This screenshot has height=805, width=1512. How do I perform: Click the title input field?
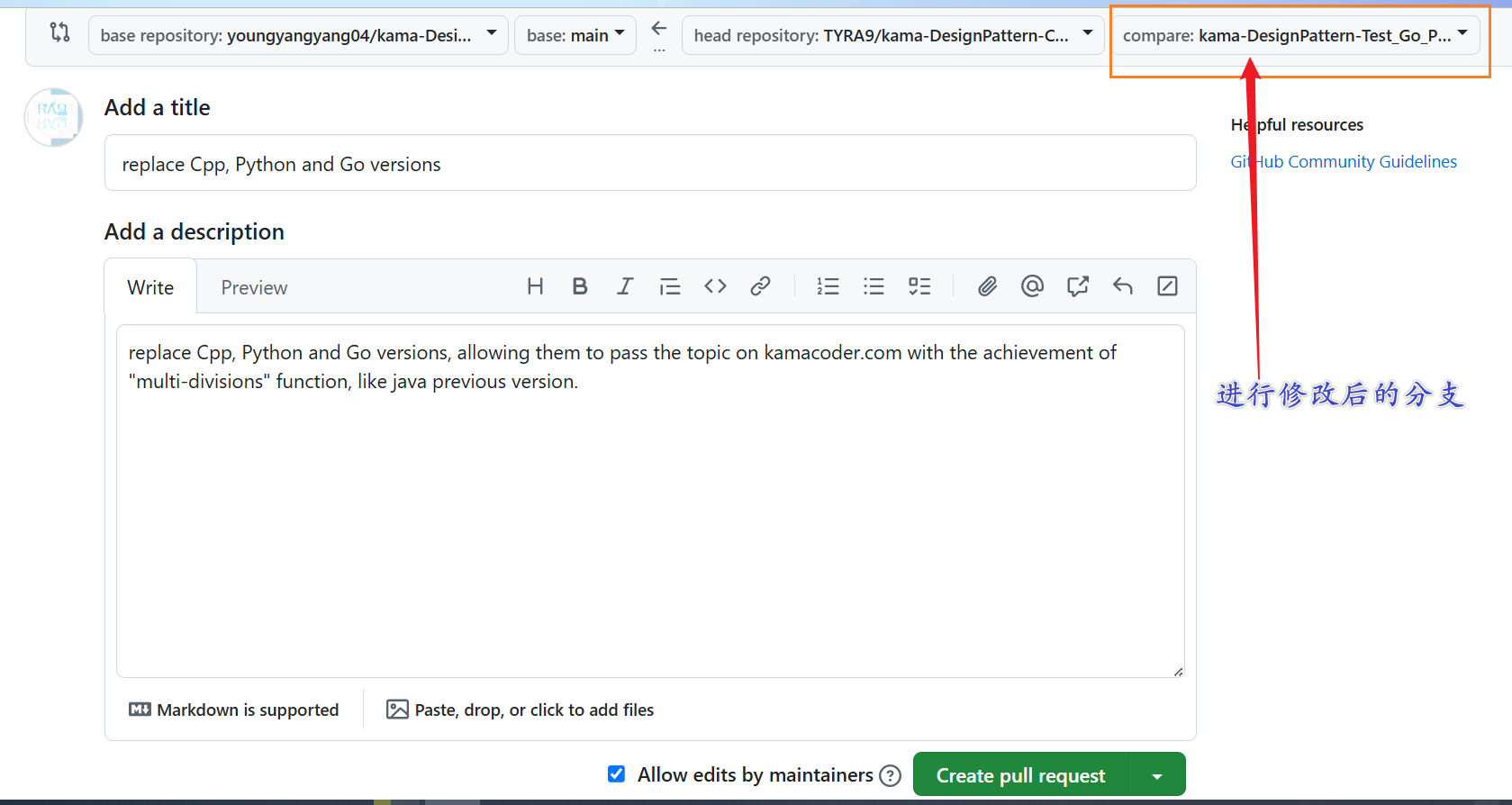650,163
